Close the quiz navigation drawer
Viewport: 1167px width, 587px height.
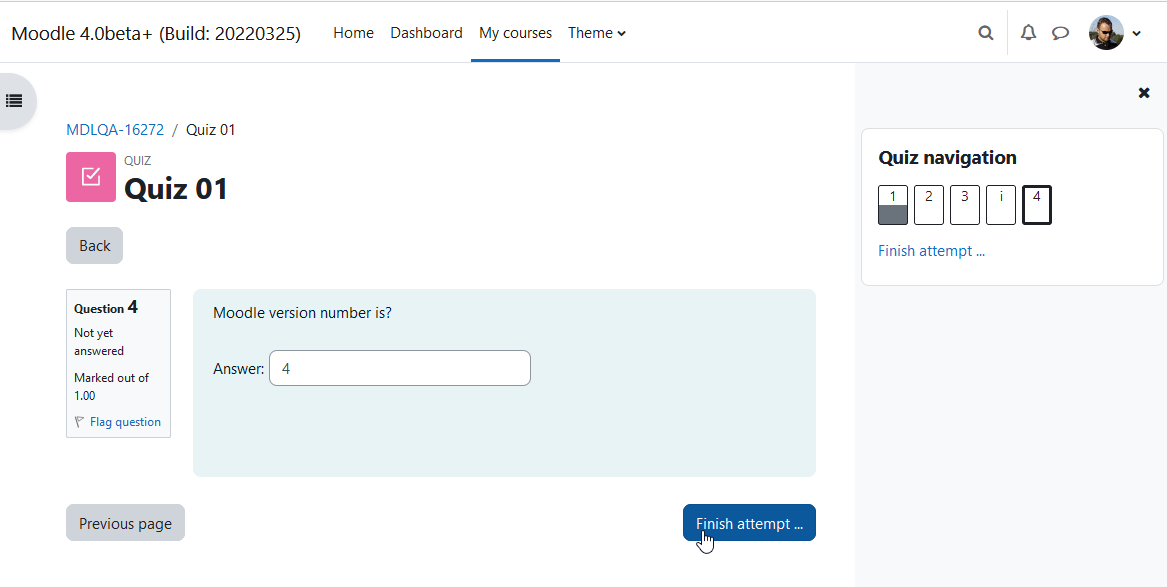[x=1144, y=93]
